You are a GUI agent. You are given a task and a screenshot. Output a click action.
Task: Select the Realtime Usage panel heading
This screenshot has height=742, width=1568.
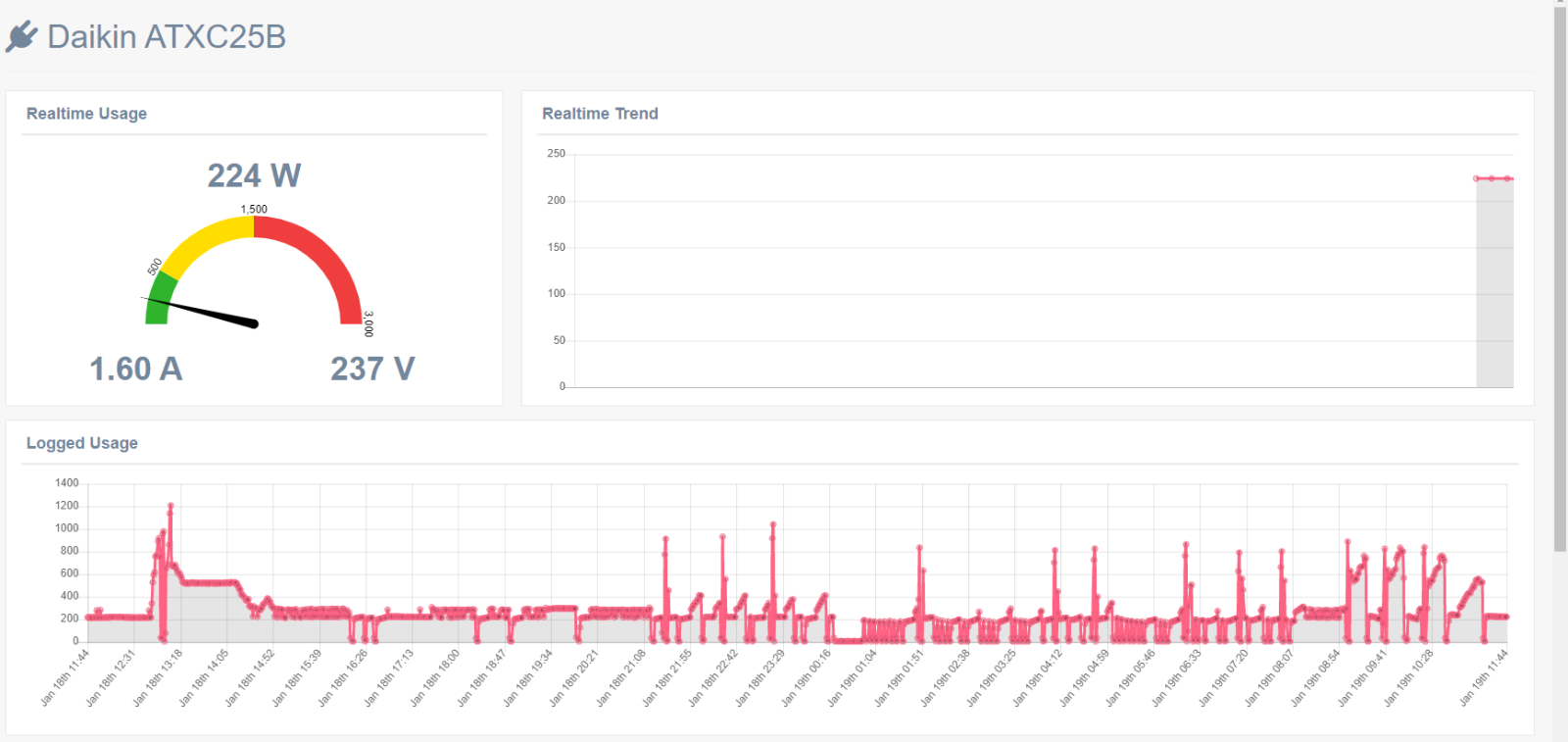(86, 114)
